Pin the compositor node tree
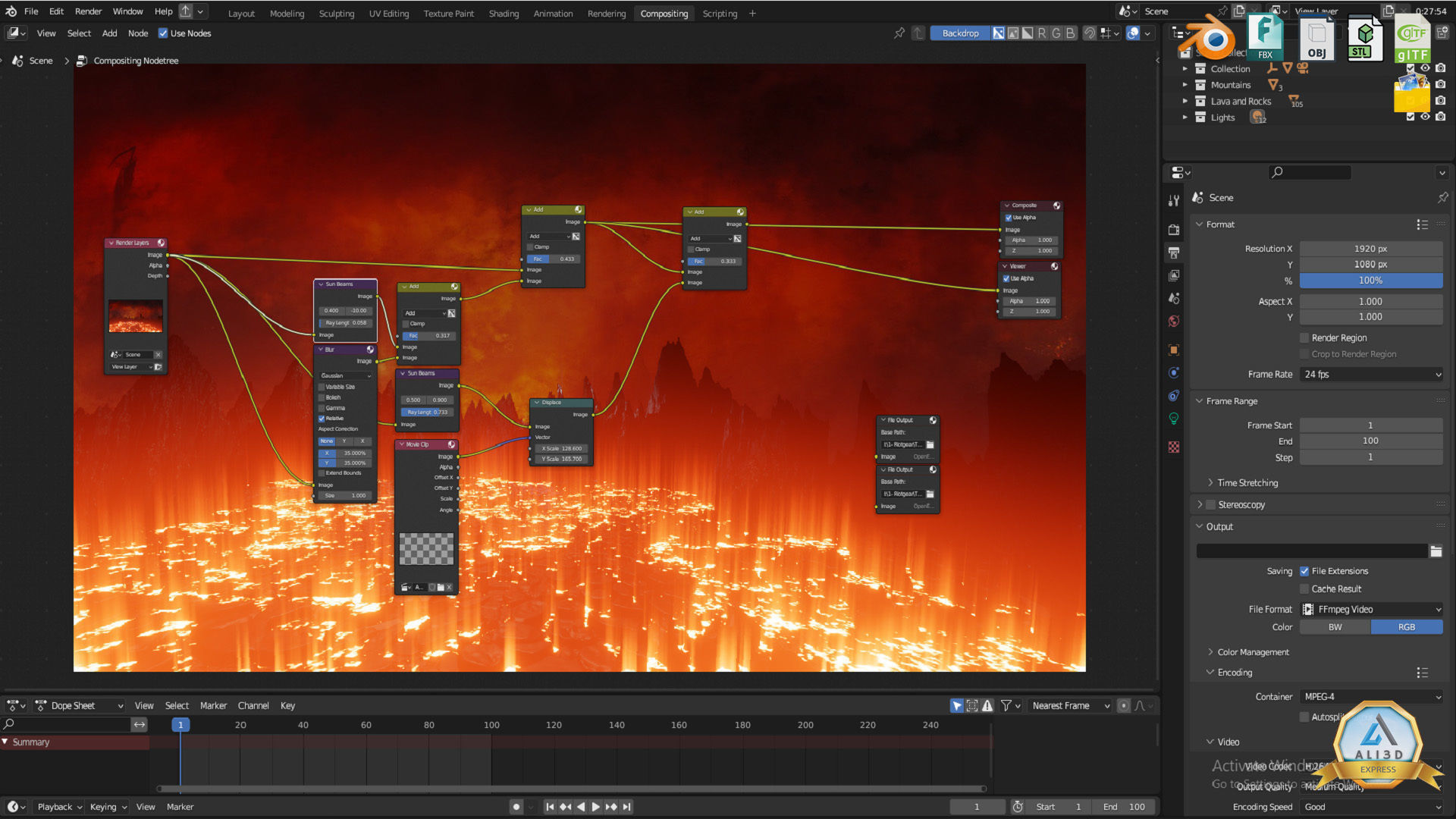Viewport: 1456px width, 819px height. pyautogui.click(x=899, y=33)
